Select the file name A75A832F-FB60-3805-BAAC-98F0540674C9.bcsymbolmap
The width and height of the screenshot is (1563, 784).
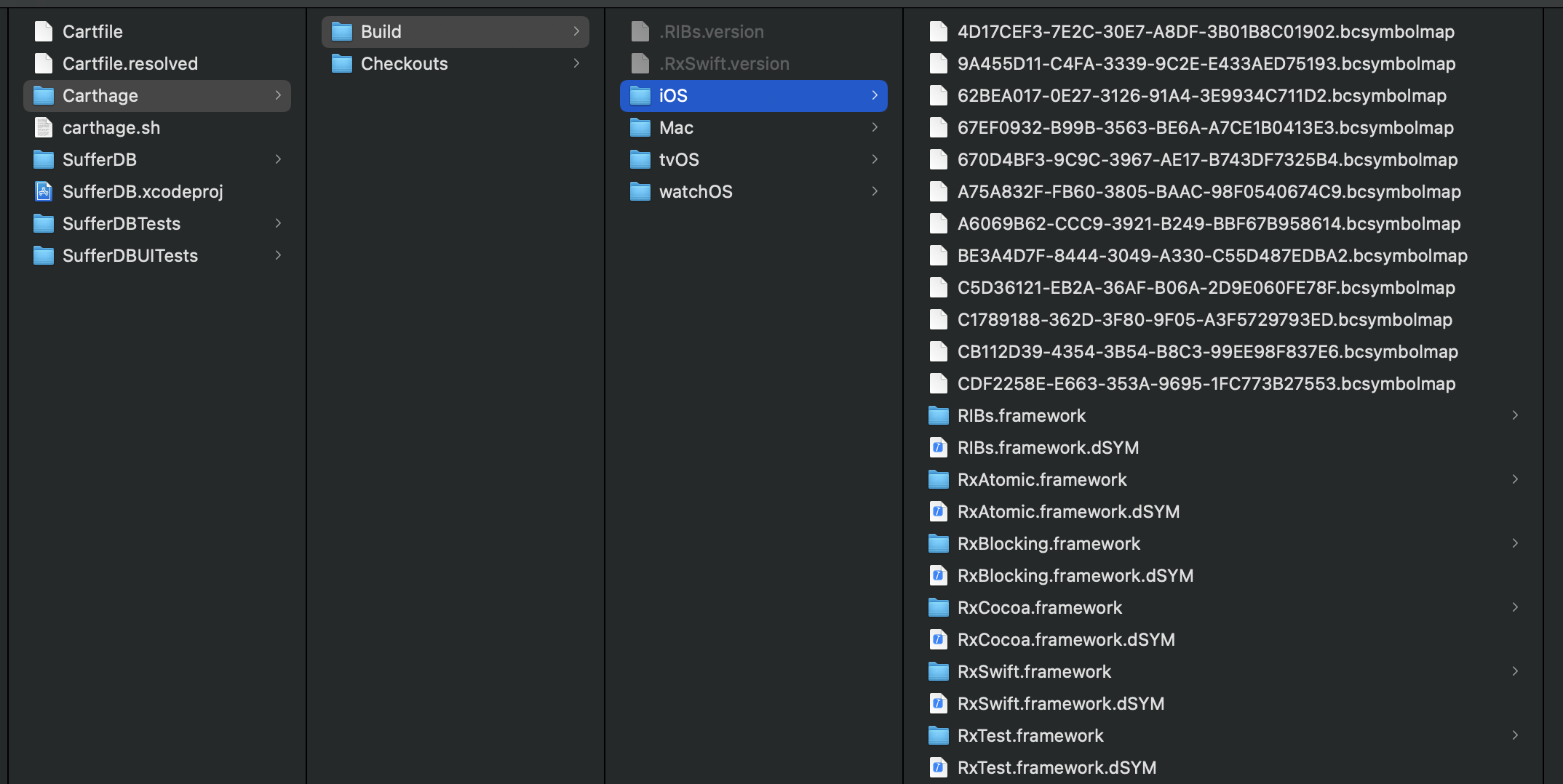pyautogui.click(x=1209, y=192)
